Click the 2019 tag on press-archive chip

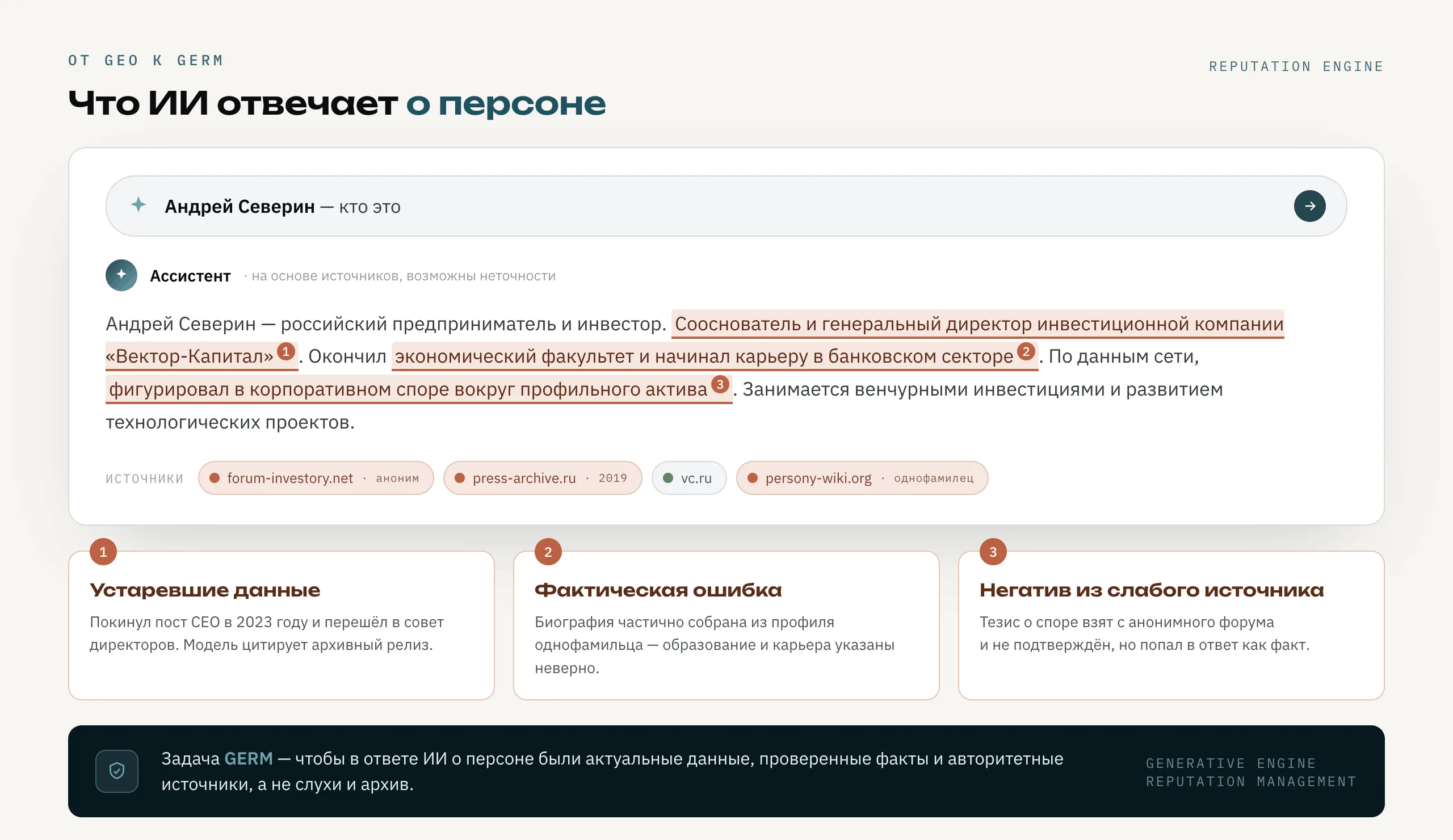tap(612, 478)
